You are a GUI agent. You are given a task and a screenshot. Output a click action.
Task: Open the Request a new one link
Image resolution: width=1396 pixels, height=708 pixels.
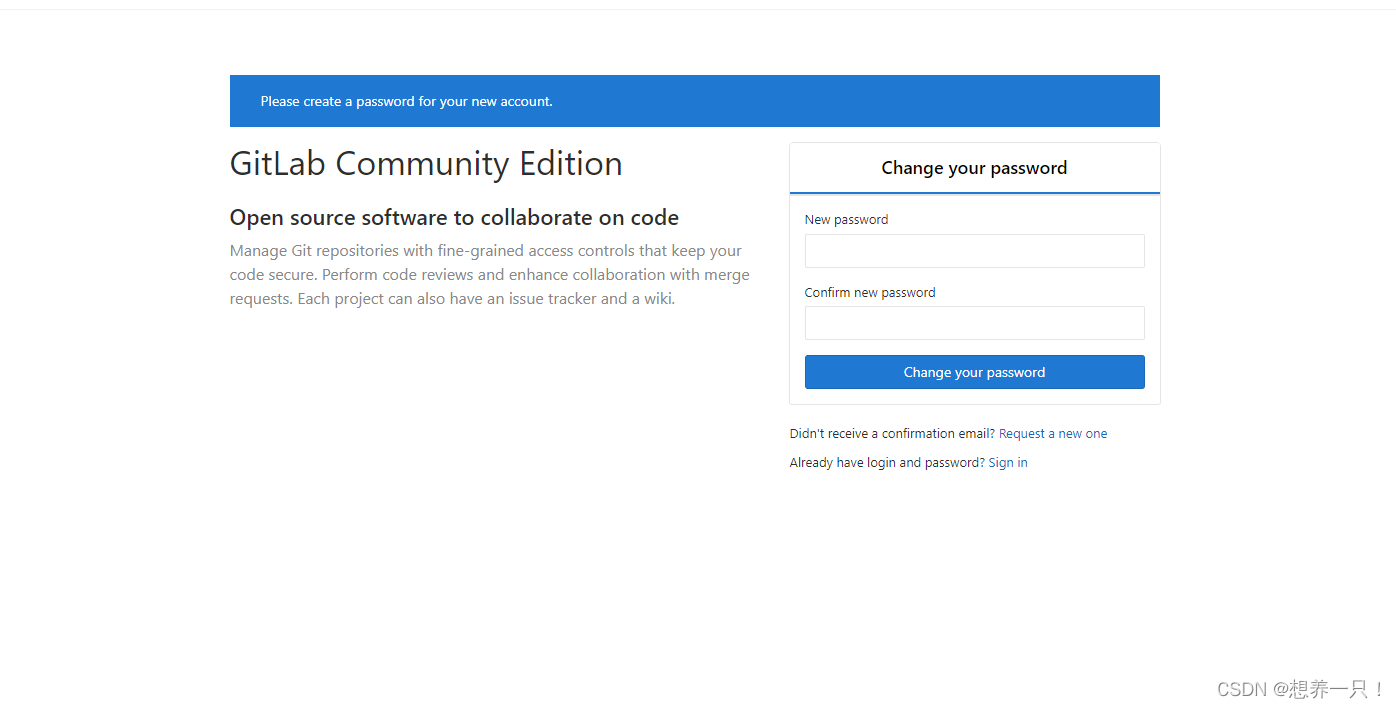coord(1053,434)
